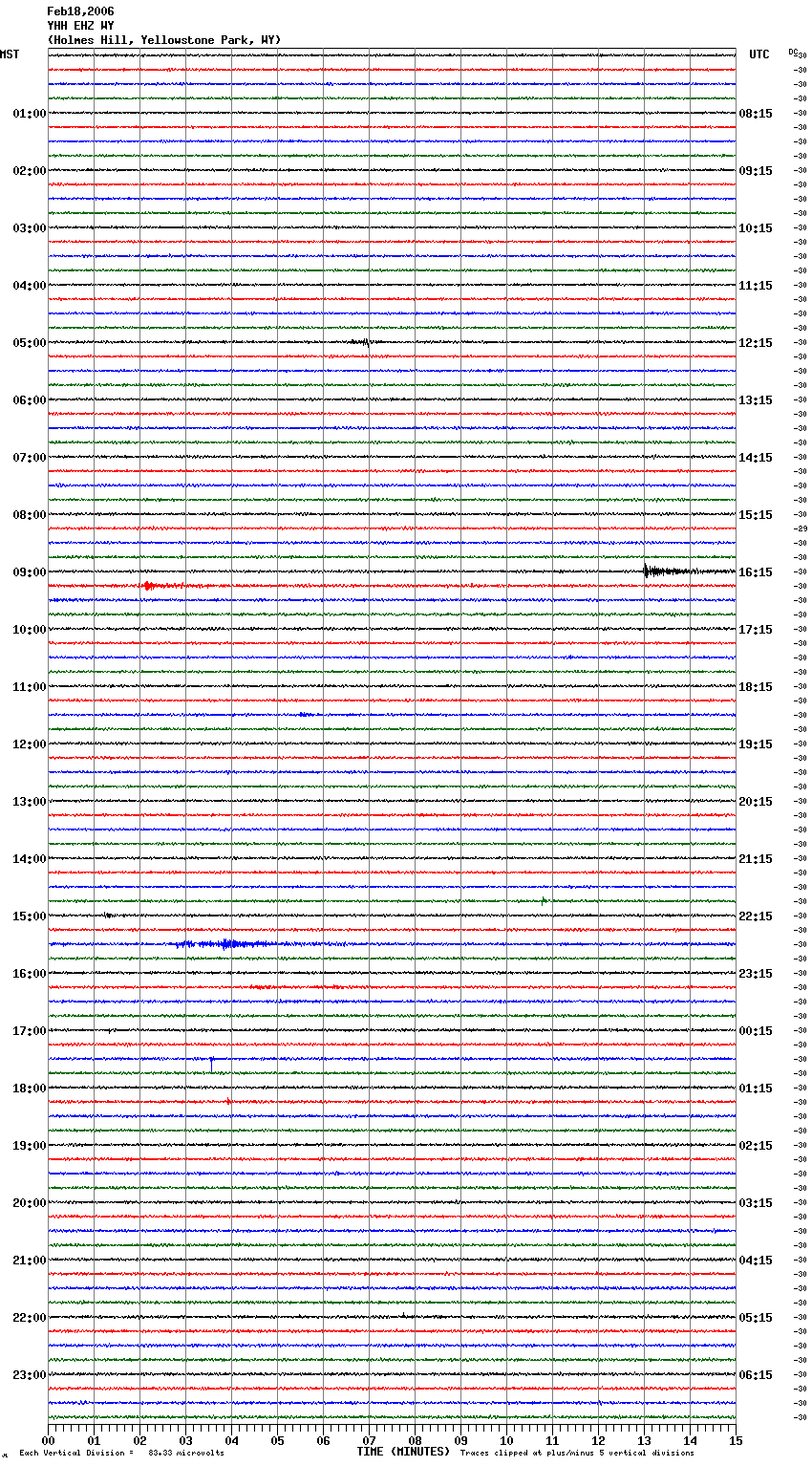Select the MST hour label "03:00"
Viewport: 812px width, 1466px height.
[x=30, y=228]
